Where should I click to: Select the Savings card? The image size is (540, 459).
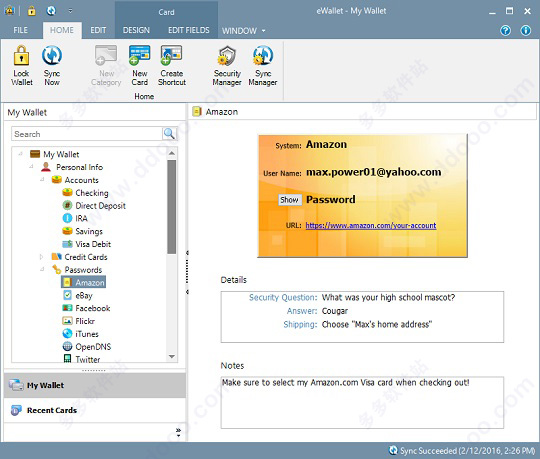pyautogui.click(x=83, y=231)
